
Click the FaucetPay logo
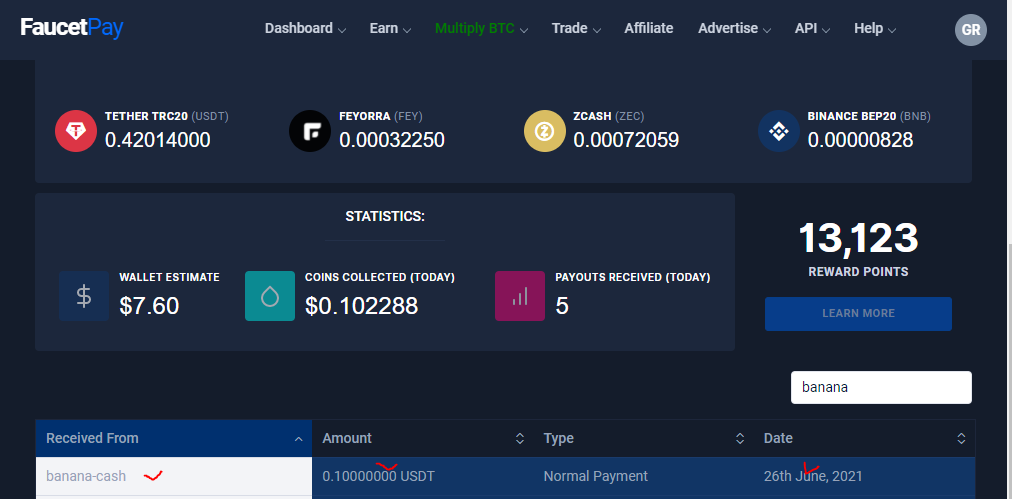point(72,28)
